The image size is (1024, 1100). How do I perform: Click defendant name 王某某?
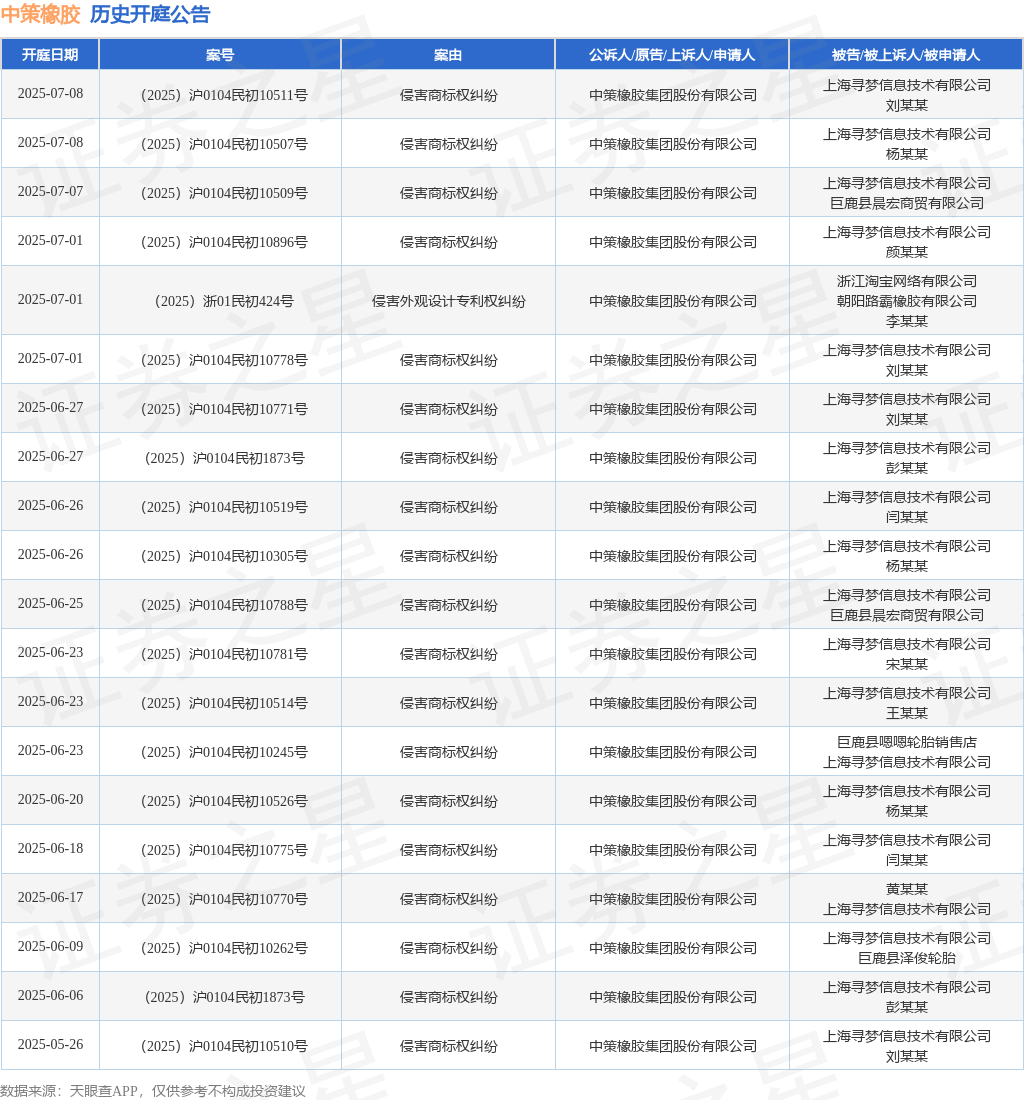tap(907, 713)
